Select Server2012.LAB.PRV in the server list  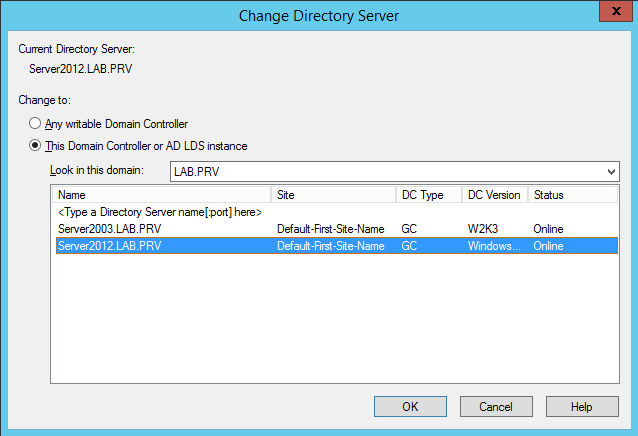click(108, 246)
